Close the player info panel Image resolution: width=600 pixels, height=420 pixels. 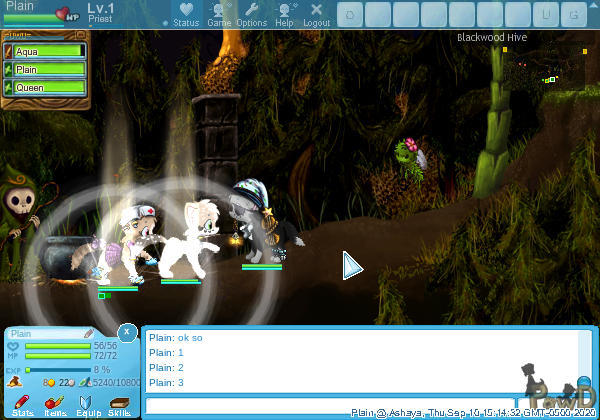pyautogui.click(x=126, y=332)
